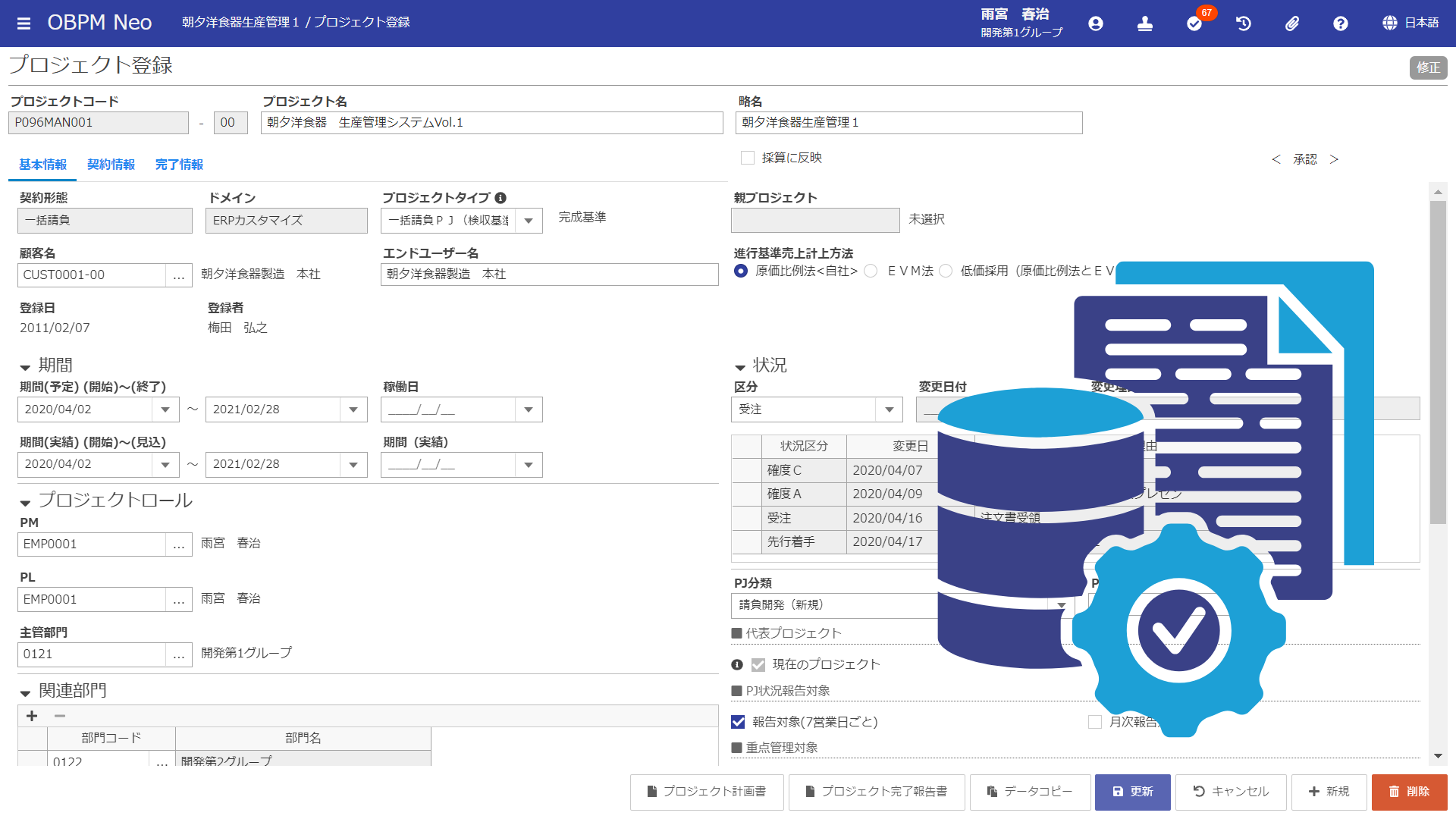Open the help question mark icon
This screenshot has height=819, width=1456.
coord(1341,24)
